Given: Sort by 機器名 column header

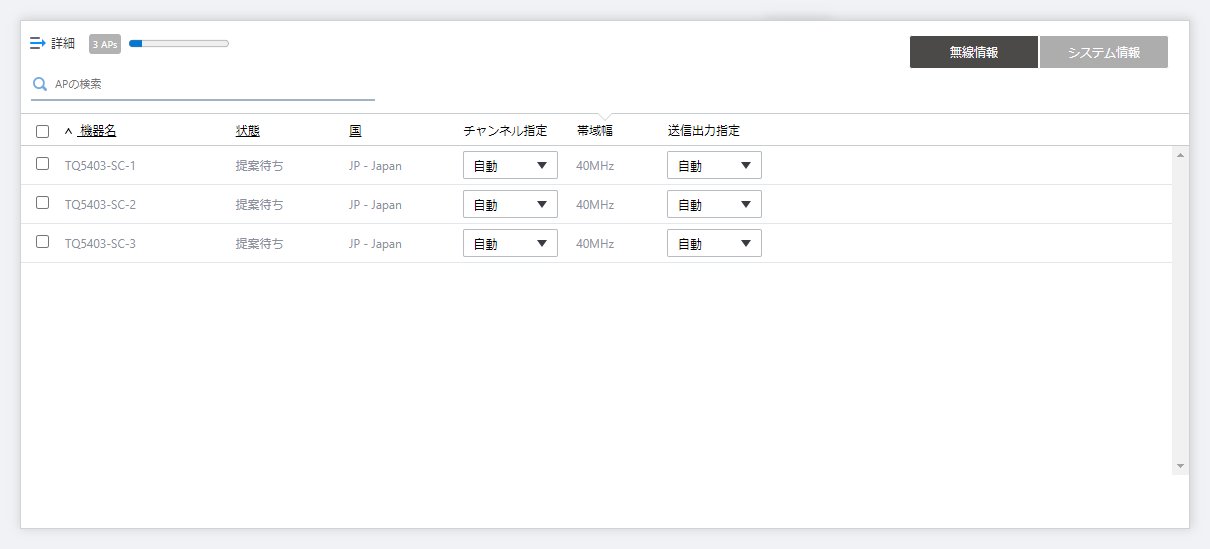Looking at the screenshot, I should (x=97, y=131).
